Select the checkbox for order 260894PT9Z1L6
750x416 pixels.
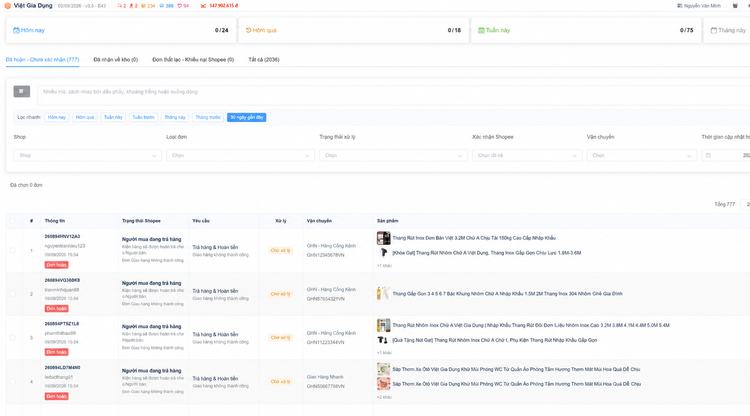(12, 338)
